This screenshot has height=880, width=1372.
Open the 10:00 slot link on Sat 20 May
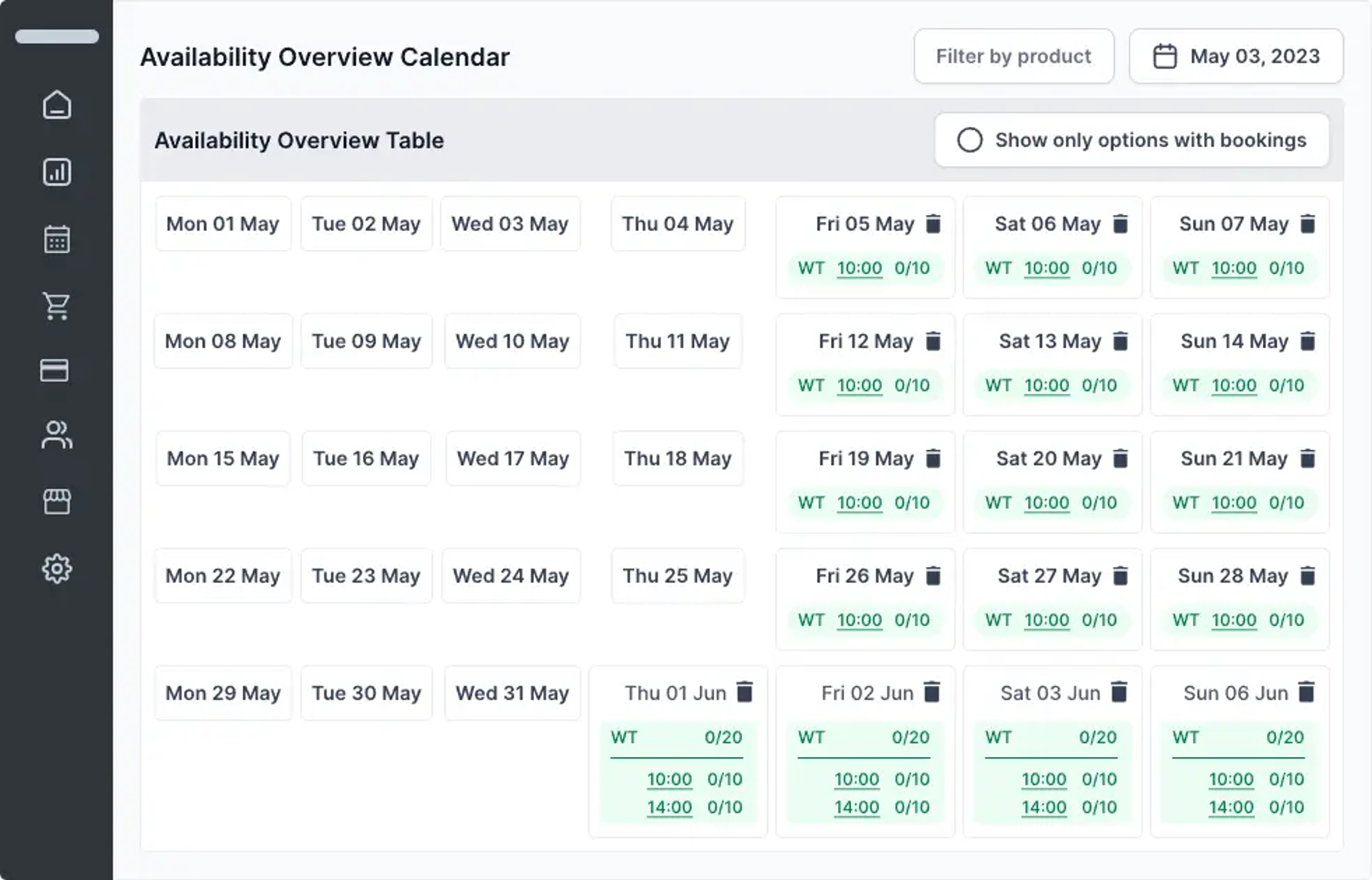tap(1046, 503)
